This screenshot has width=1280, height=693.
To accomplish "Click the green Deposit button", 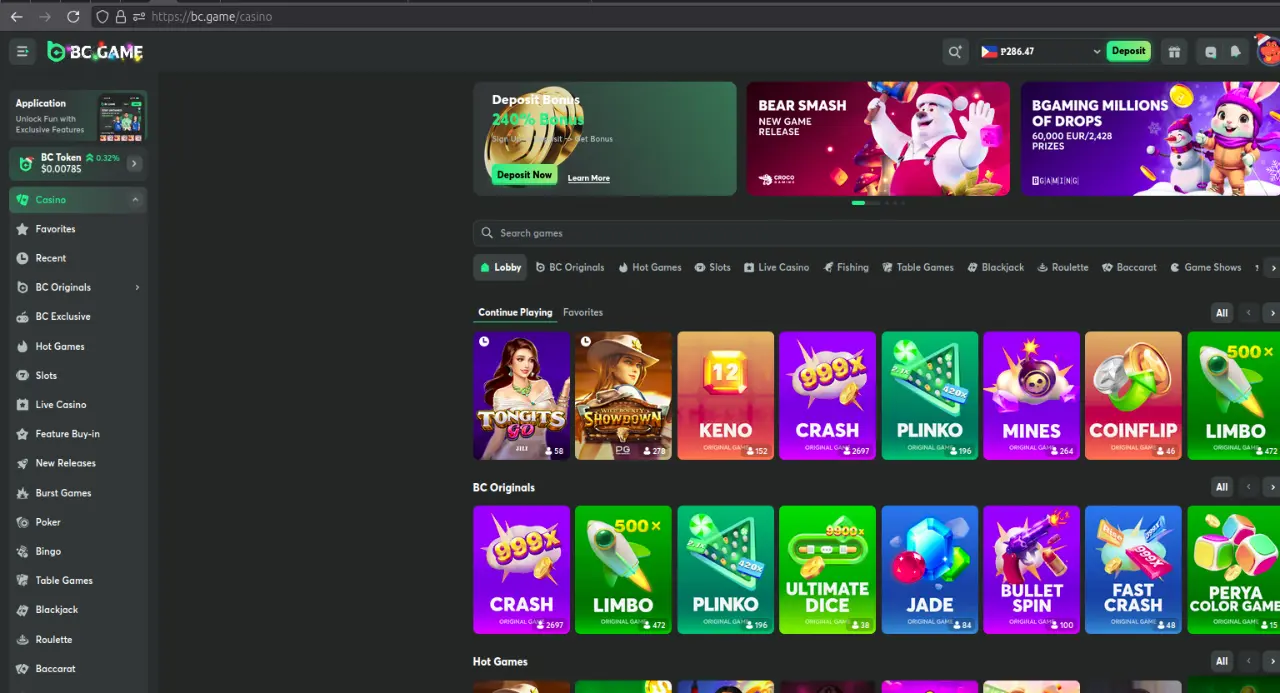I will coord(1128,51).
